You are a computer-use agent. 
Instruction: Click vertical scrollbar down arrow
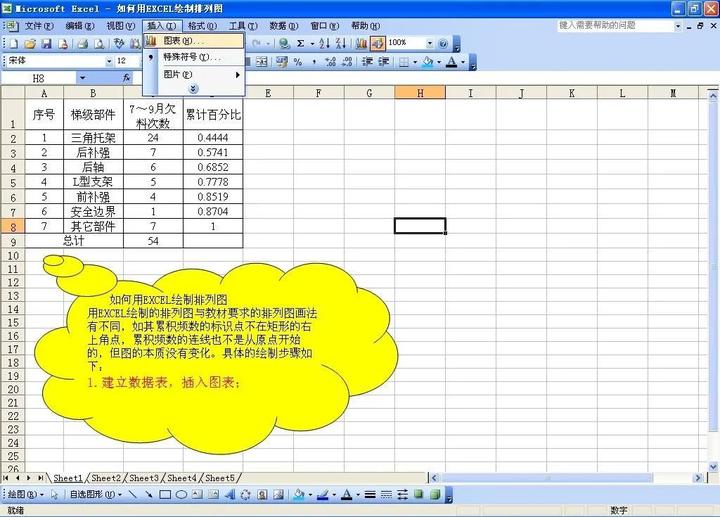(713, 467)
